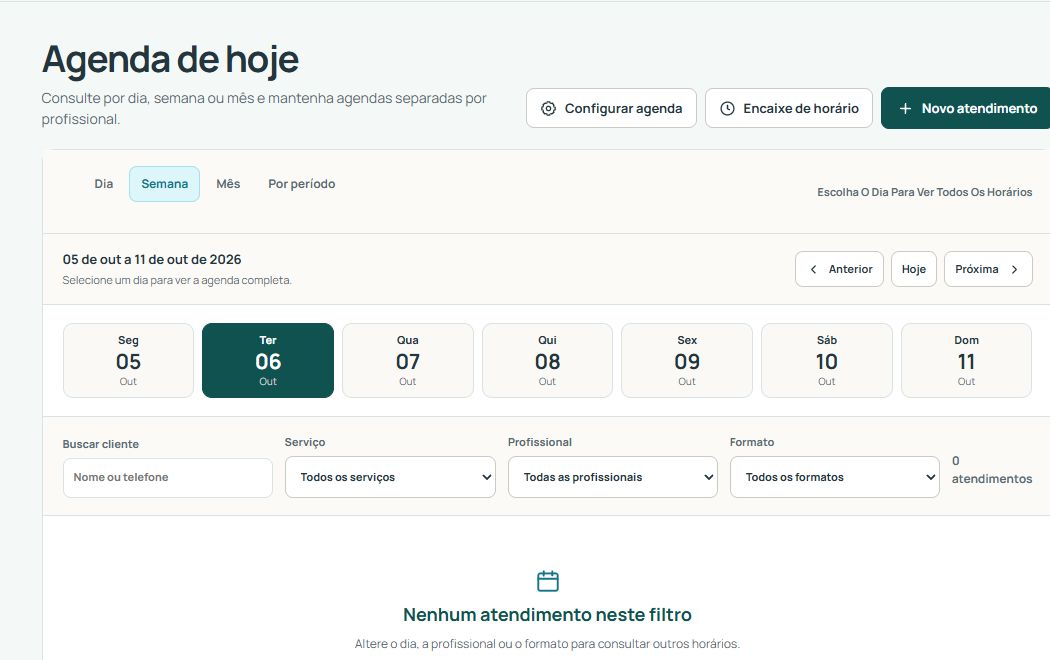This screenshot has height=660, width=1050.
Task: Select the Semana view tab
Action: point(165,184)
